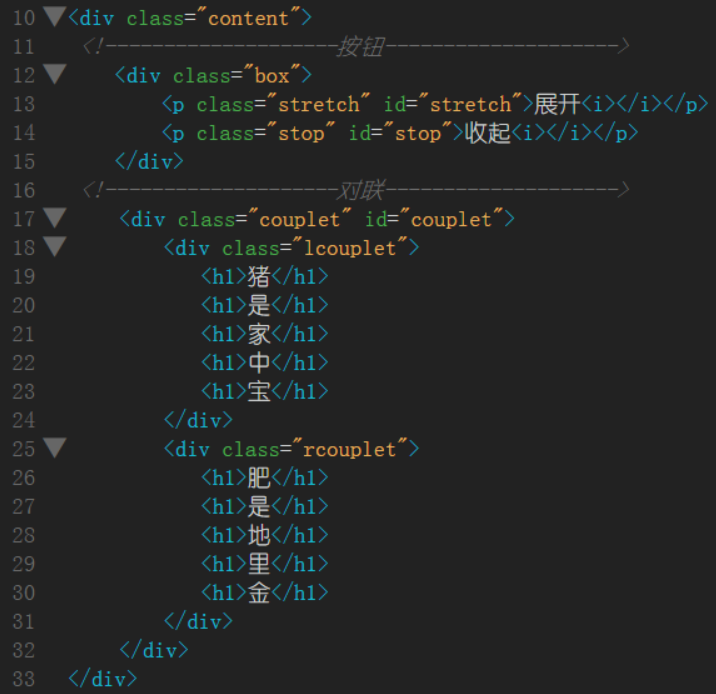Collapse the couplet div fold on line 17
This screenshot has width=716, height=694.
[x=54, y=218]
